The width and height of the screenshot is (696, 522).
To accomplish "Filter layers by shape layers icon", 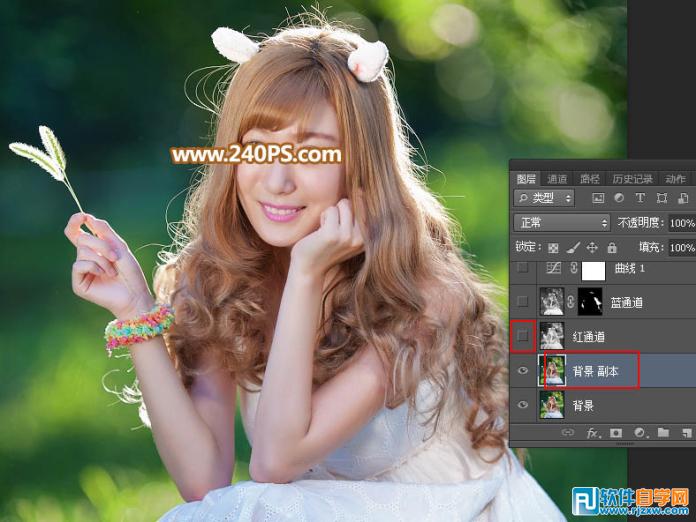I will pyautogui.click(x=662, y=198).
